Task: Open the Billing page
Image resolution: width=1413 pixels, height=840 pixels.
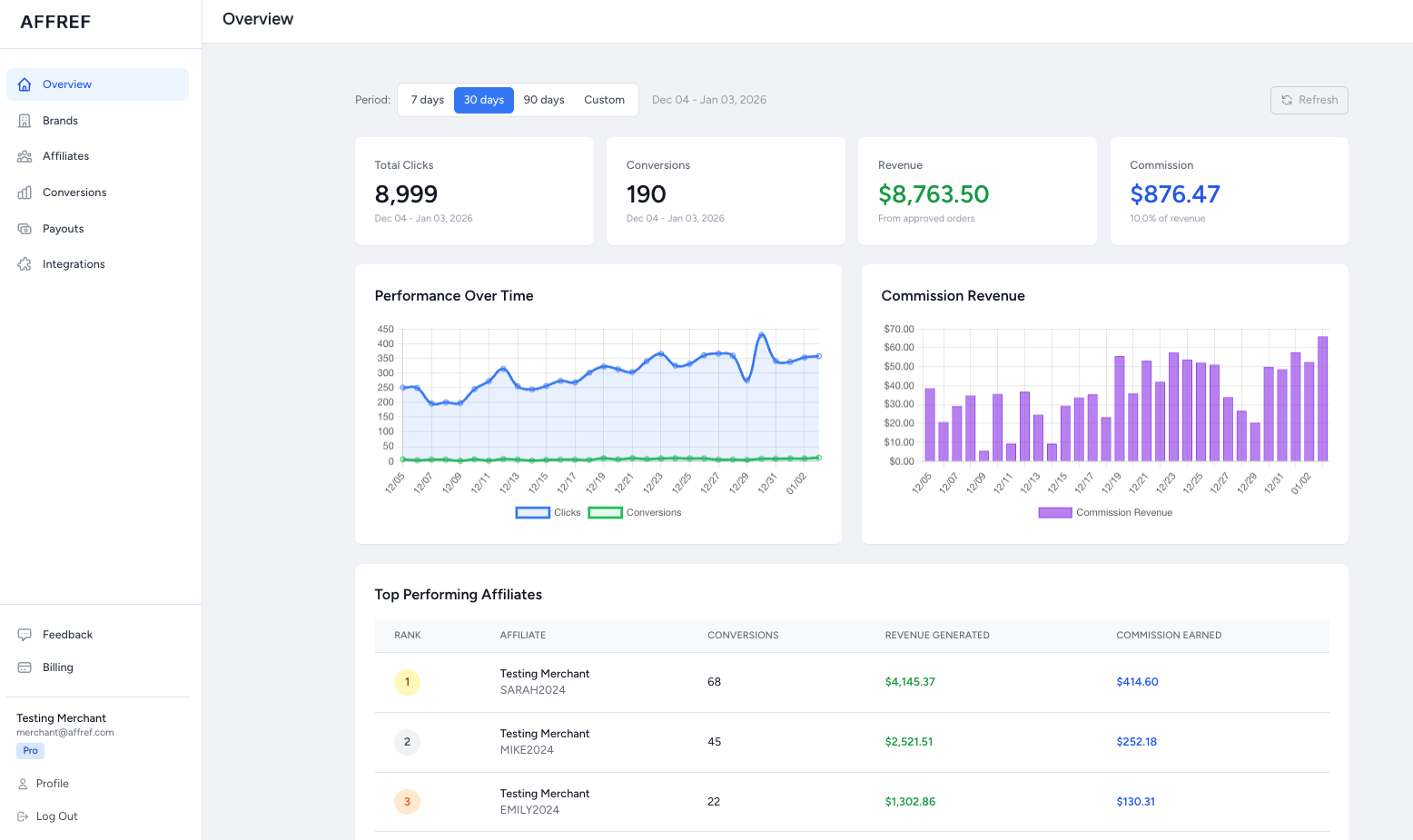Action: [x=97, y=667]
